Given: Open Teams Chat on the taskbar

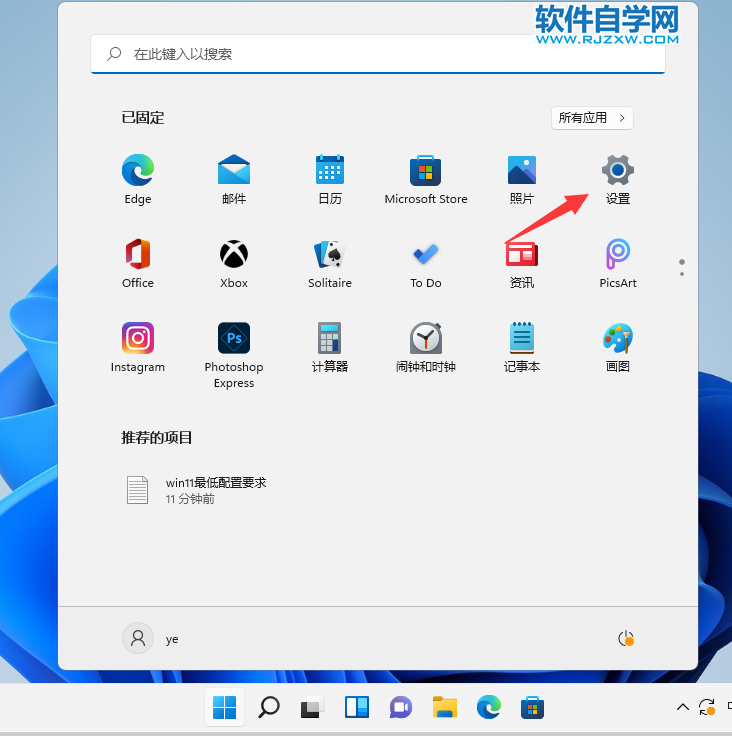Looking at the screenshot, I should (401, 707).
